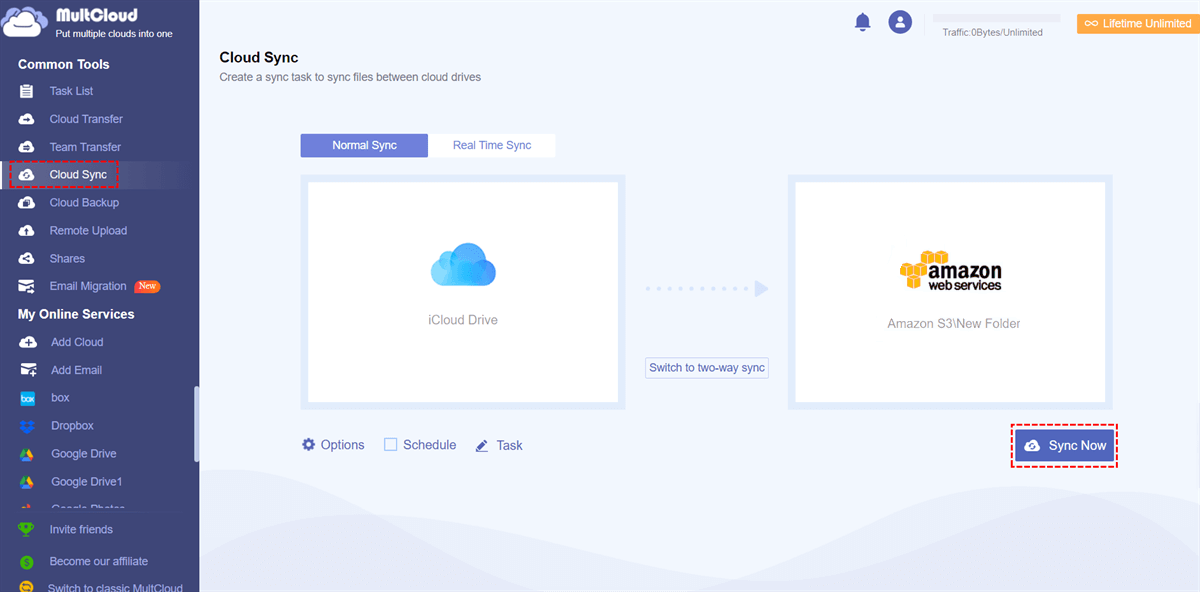Click the Google Drive service icon

point(28,454)
